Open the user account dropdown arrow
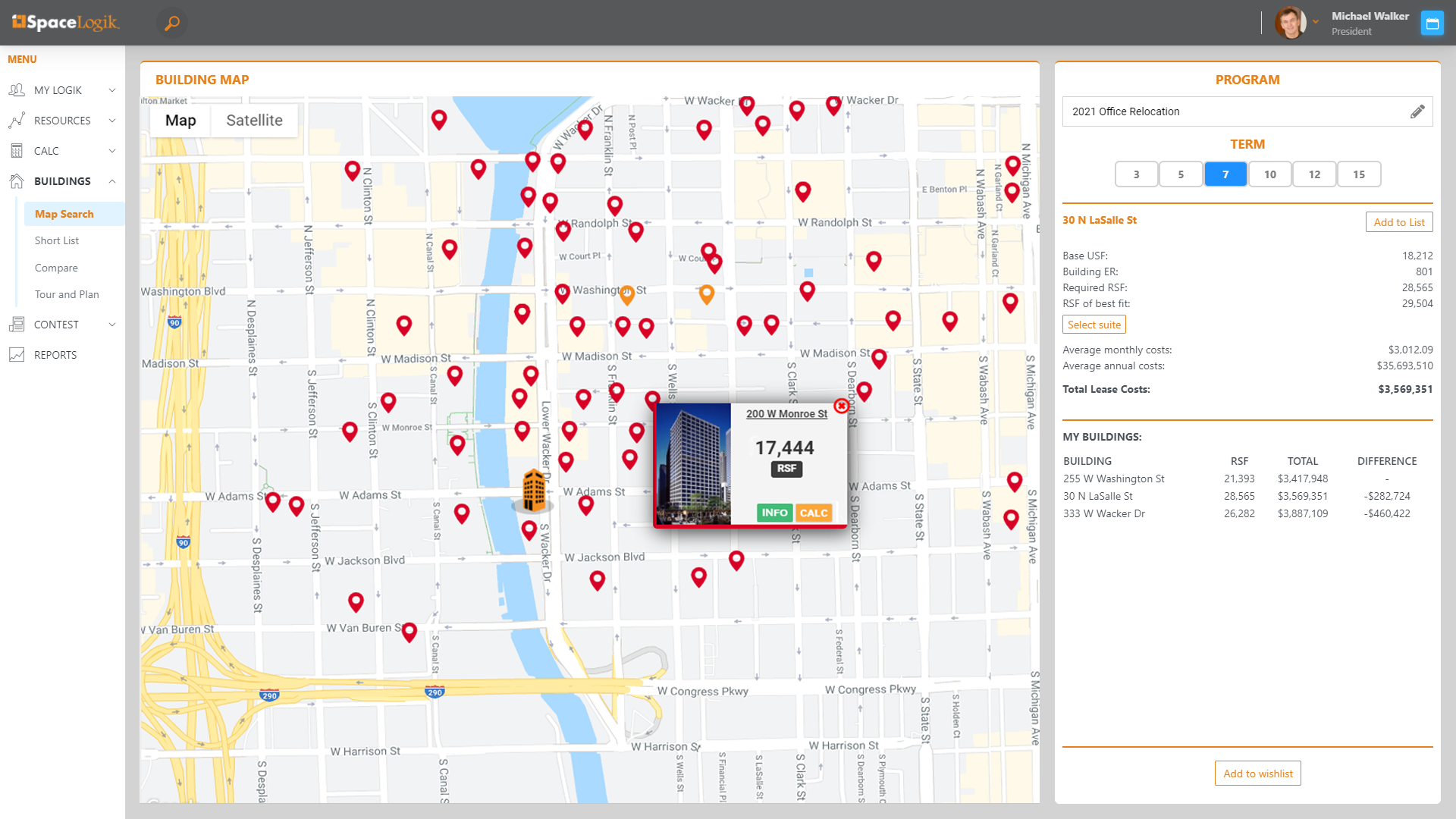This screenshot has width=1456, height=819. coord(1316,22)
